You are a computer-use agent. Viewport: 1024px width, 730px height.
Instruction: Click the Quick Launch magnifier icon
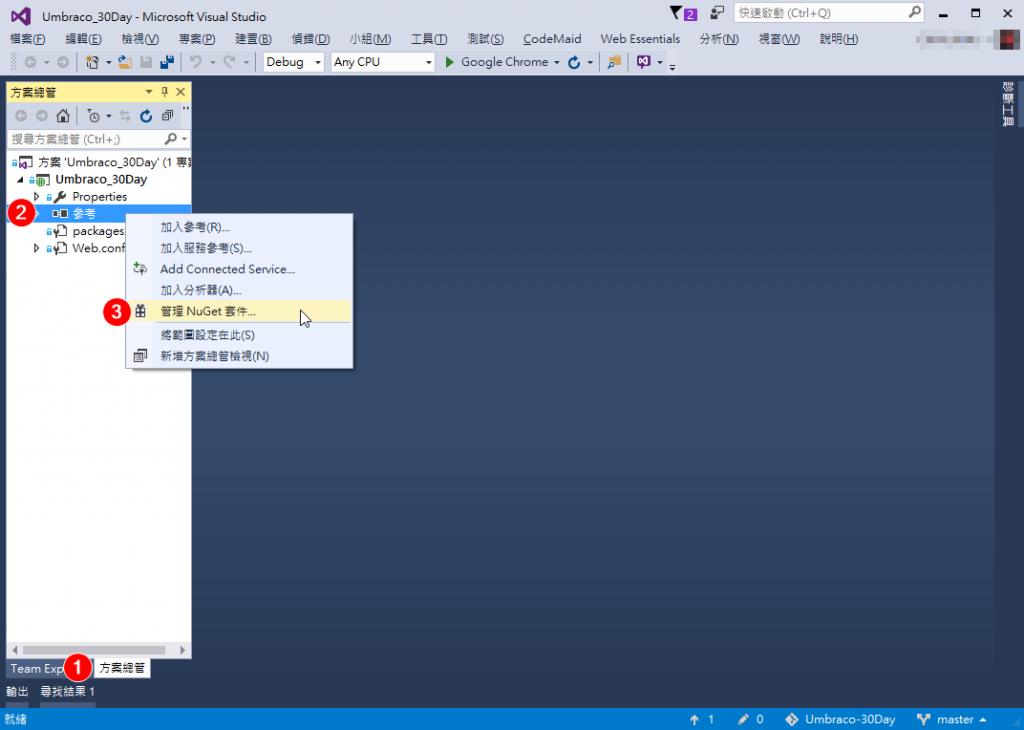pos(914,12)
